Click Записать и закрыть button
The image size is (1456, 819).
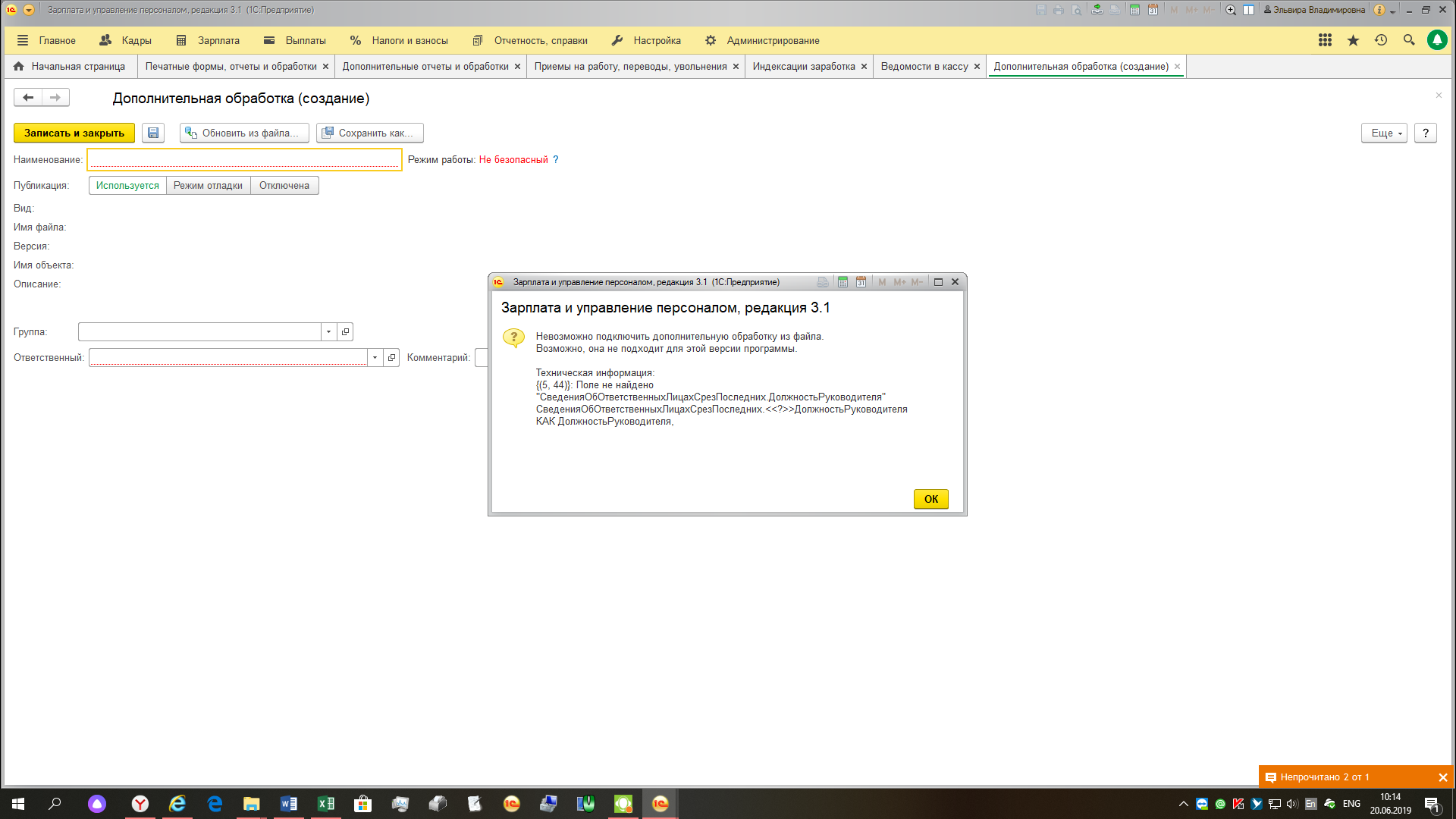click(x=74, y=133)
